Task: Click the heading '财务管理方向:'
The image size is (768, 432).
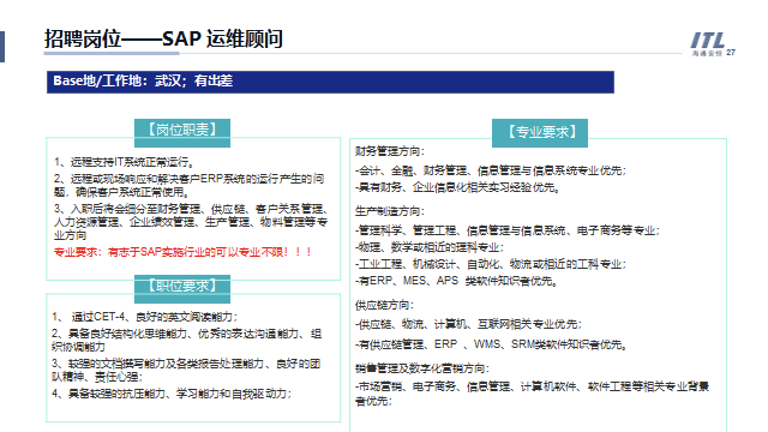Action: pos(390,151)
